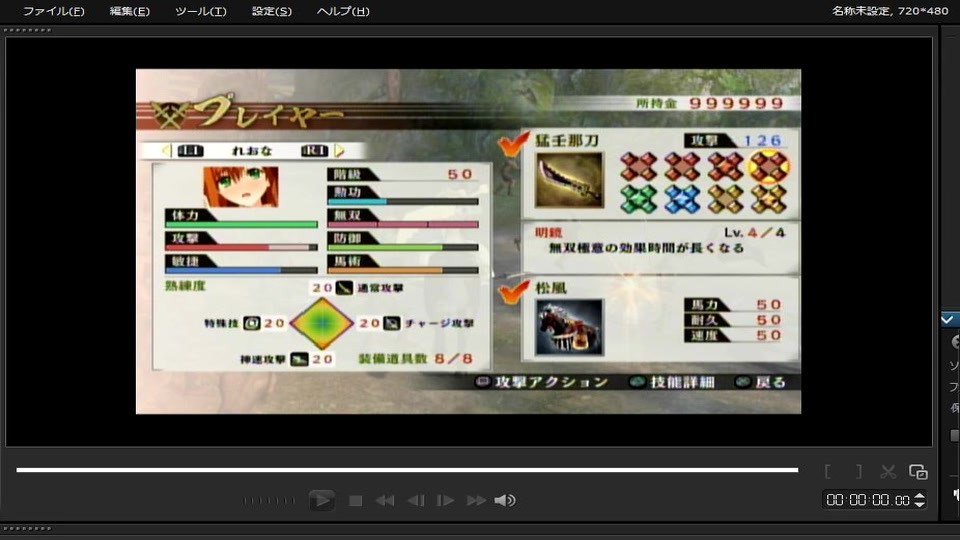Click the dotted jog wheel control
Image resolution: width=960 pixels, height=540 pixels.
point(269,501)
